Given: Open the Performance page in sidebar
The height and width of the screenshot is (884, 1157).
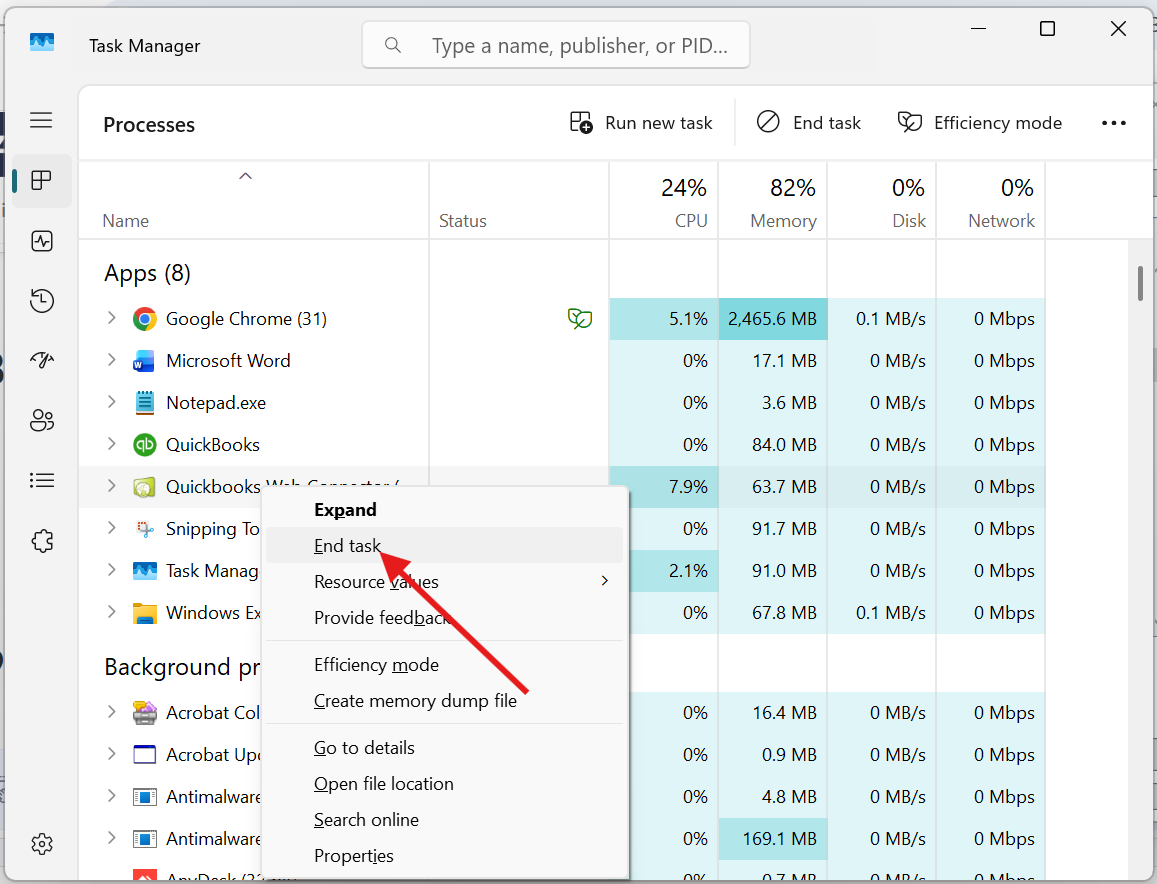Looking at the screenshot, I should coord(41,241).
